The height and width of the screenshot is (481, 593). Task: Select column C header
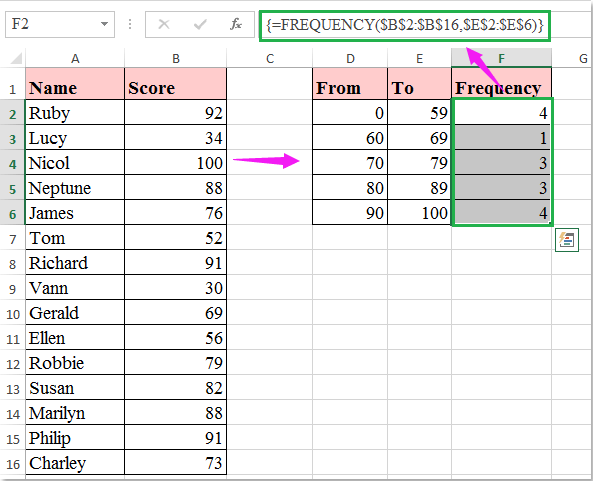tap(270, 59)
